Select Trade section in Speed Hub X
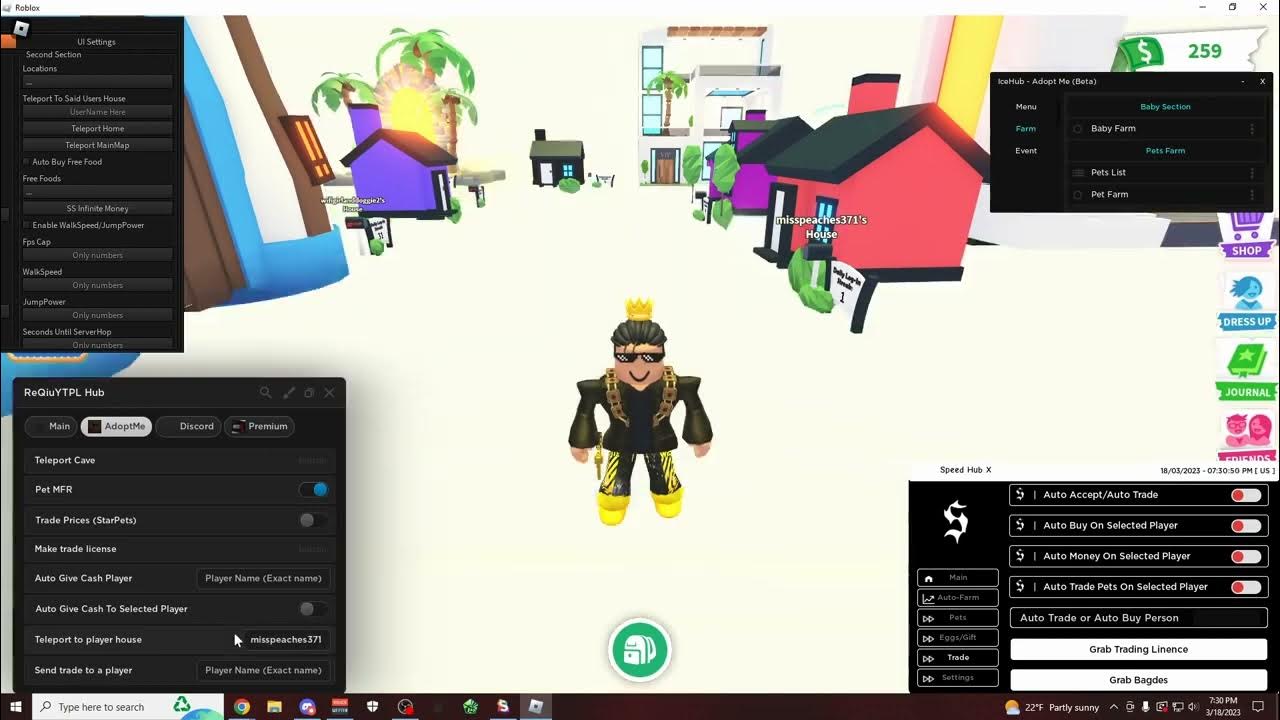The width and height of the screenshot is (1280, 720). pyautogui.click(x=958, y=658)
